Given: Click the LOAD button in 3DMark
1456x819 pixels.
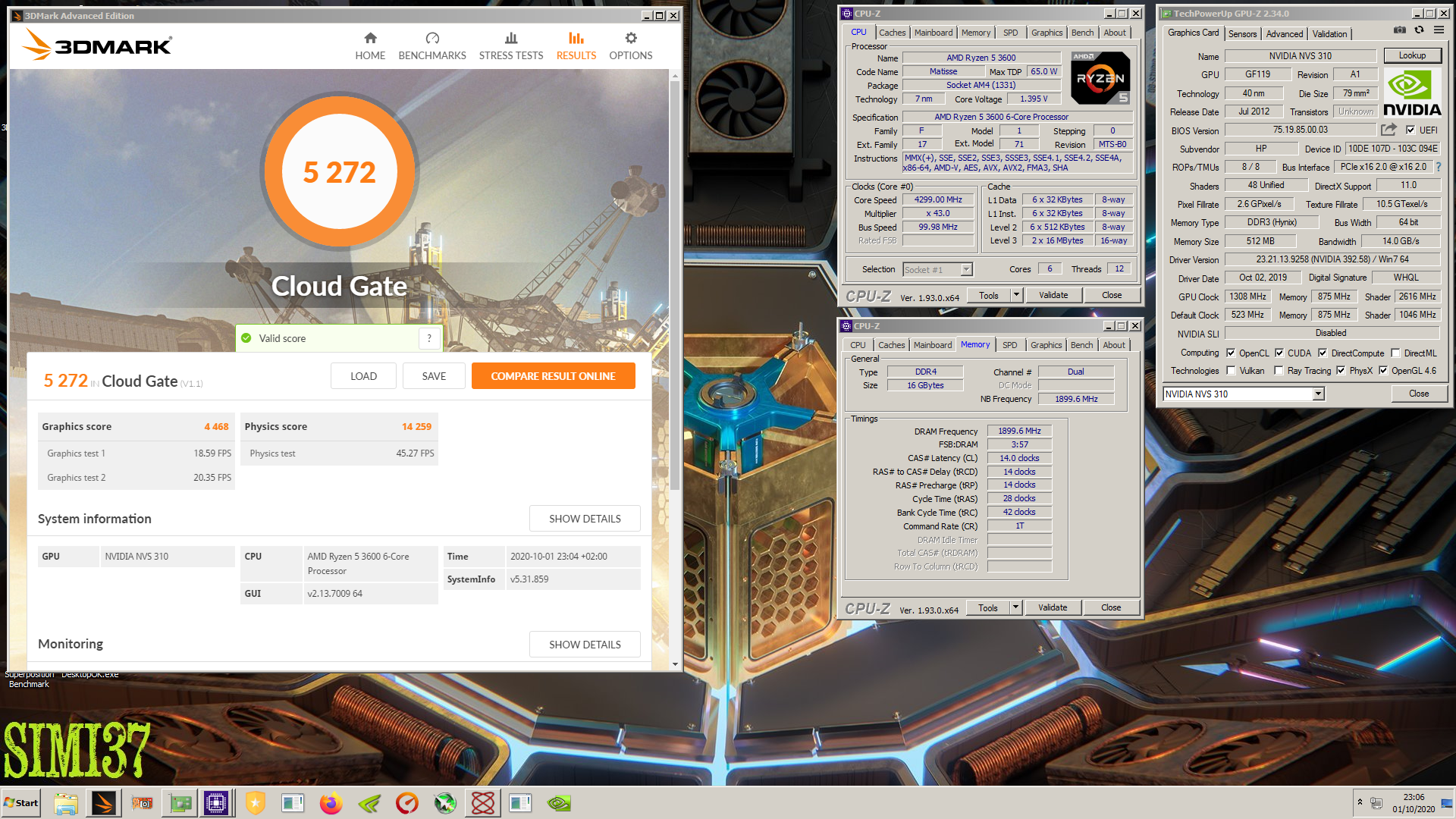Looking at the screenshot, I should coord(363,376).
